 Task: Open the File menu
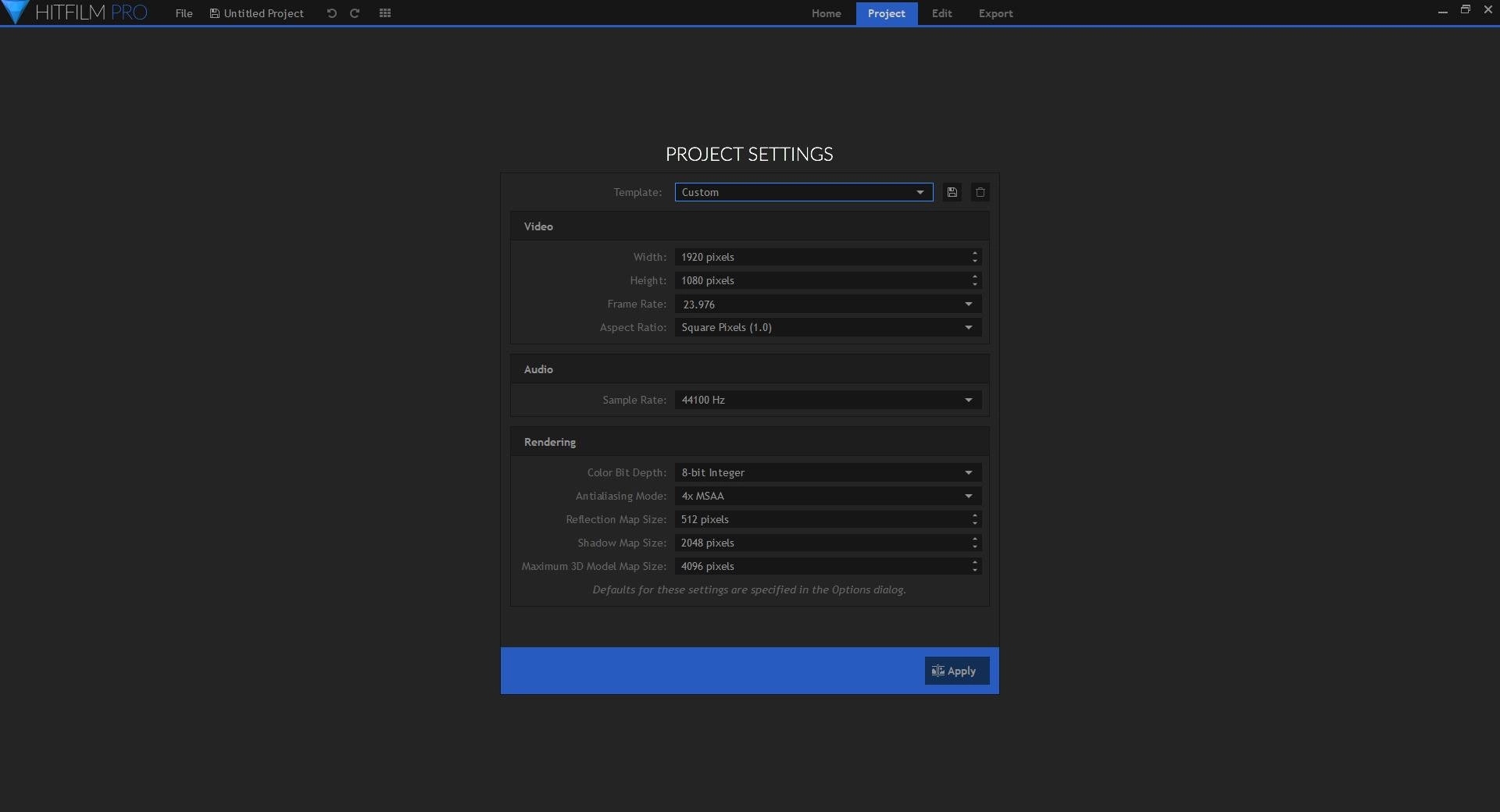tap(184, 13)
